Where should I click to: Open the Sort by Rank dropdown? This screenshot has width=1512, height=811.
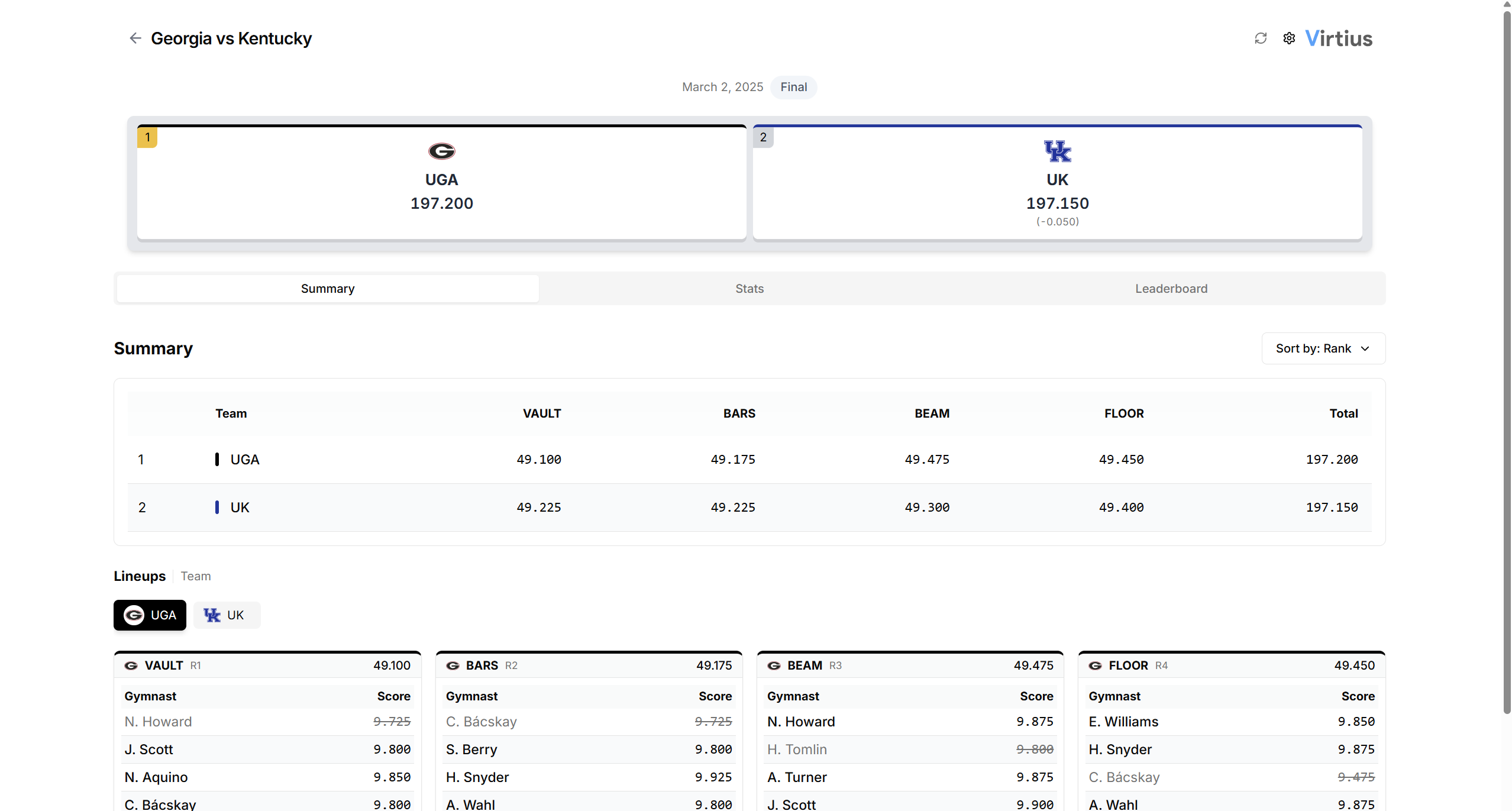[1323, 348]
